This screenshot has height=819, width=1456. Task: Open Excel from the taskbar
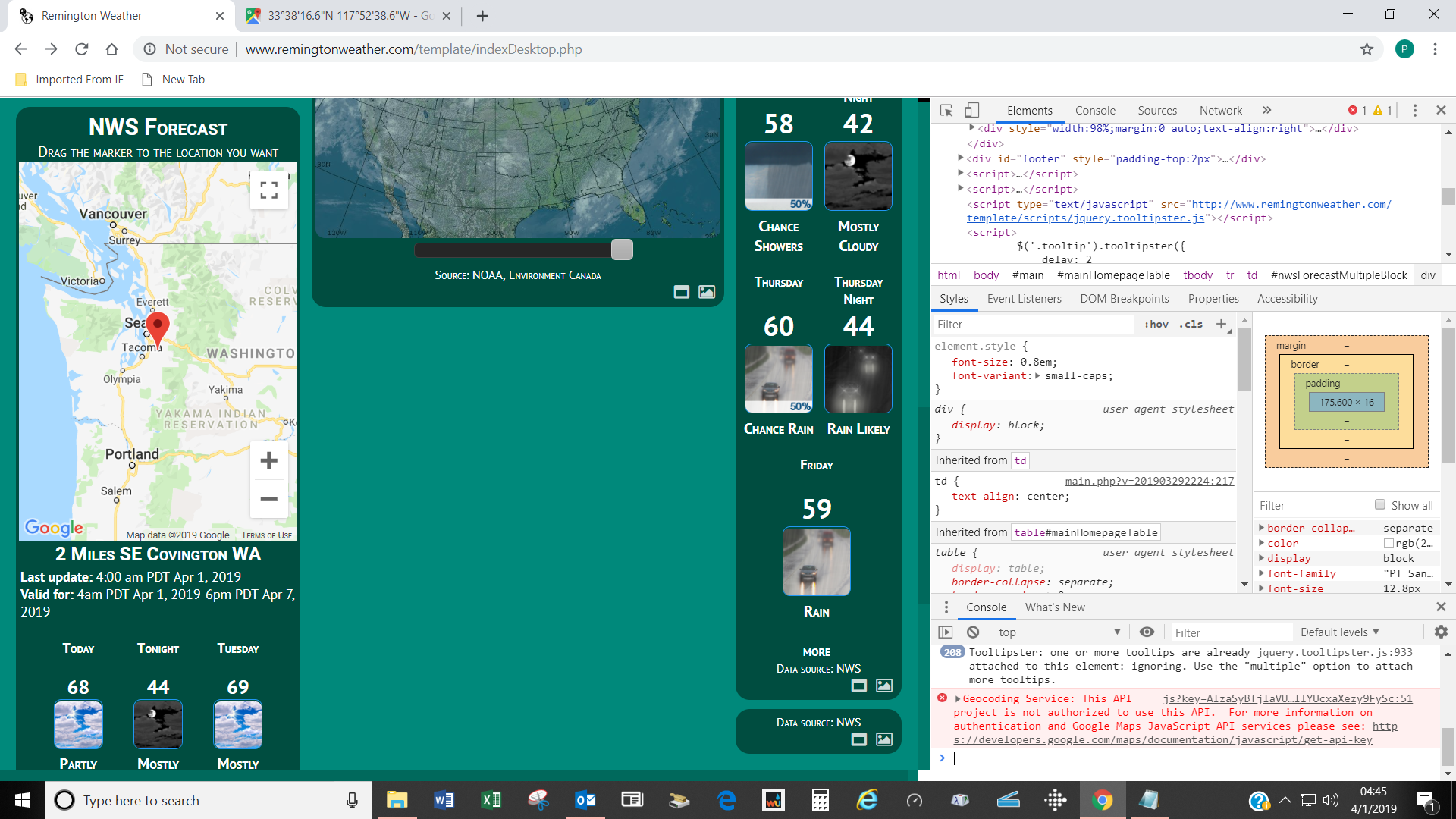491,800
